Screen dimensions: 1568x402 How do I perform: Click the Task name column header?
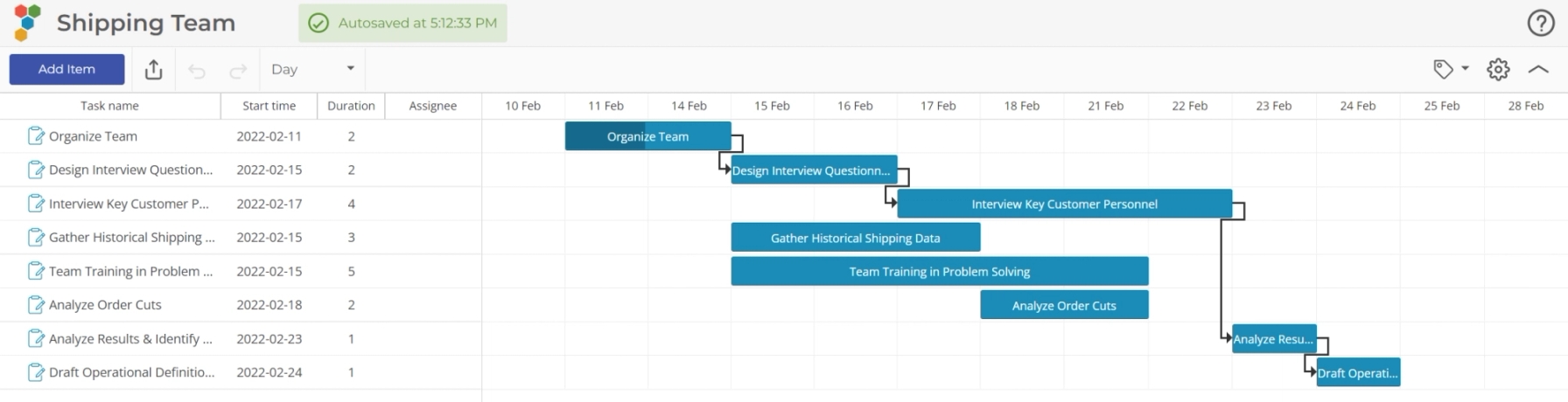(109, 106)
